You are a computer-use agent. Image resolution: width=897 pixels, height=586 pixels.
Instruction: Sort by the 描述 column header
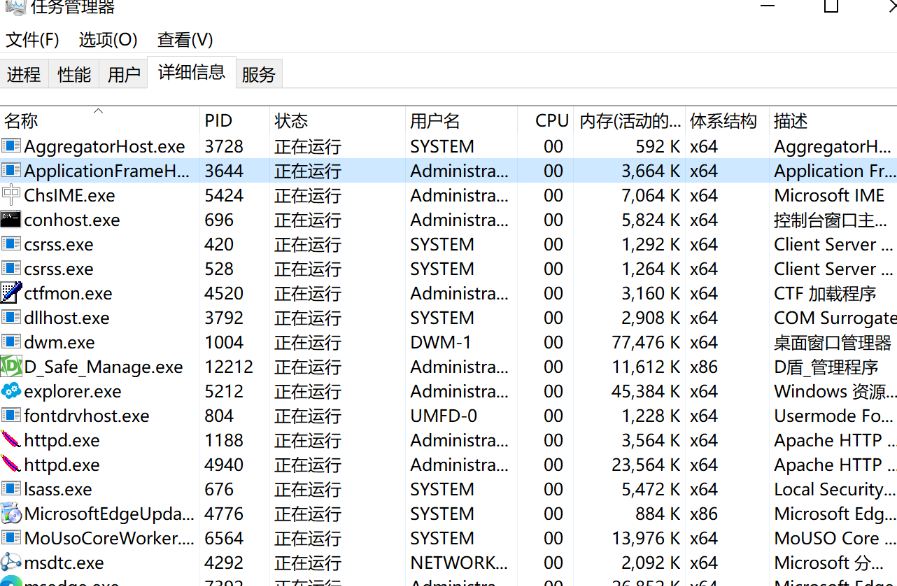833,121
